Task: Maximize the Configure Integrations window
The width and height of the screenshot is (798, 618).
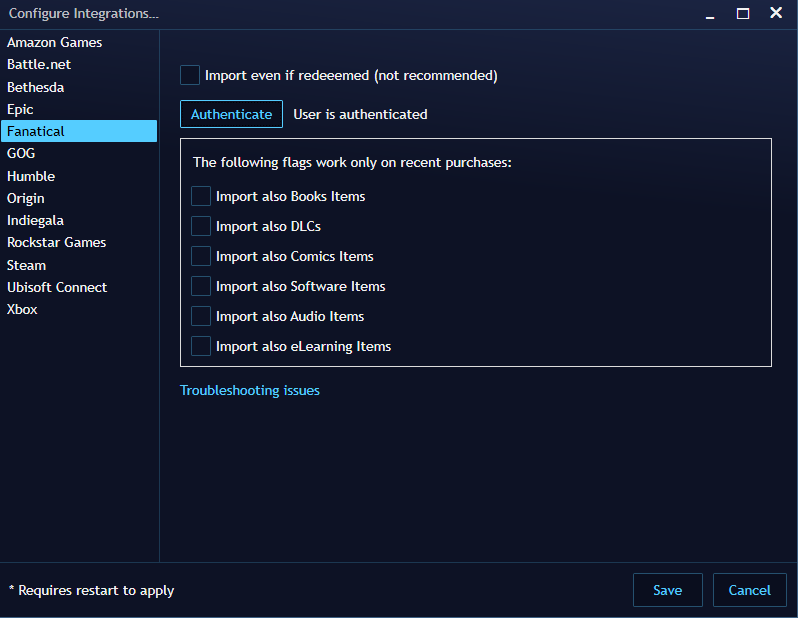Action: click(x=743, y=13)
